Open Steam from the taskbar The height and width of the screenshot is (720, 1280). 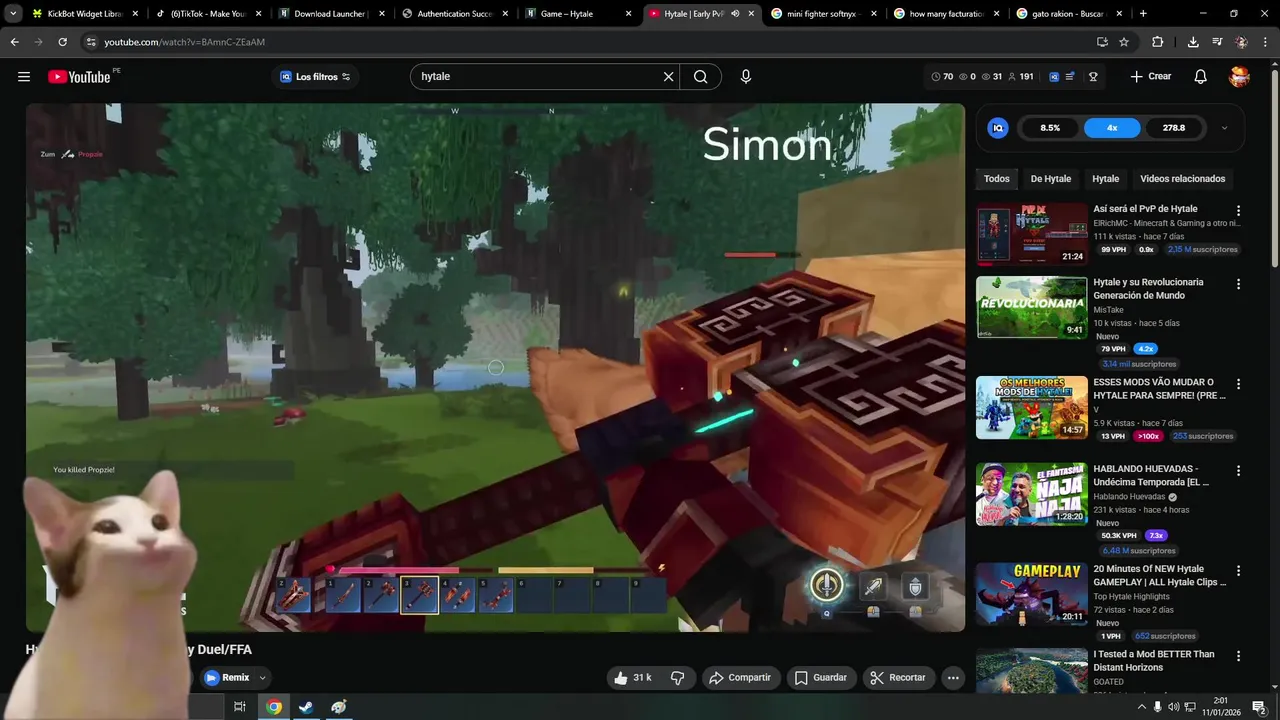pyautogui.click(x=306, y=707)
